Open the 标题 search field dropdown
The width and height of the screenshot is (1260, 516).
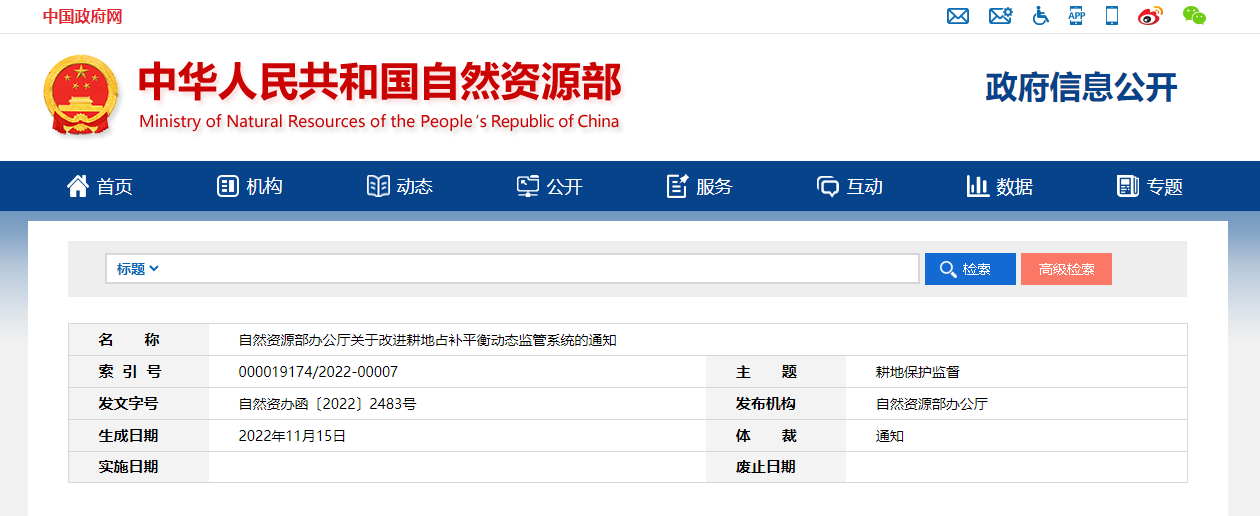(137, 269)
